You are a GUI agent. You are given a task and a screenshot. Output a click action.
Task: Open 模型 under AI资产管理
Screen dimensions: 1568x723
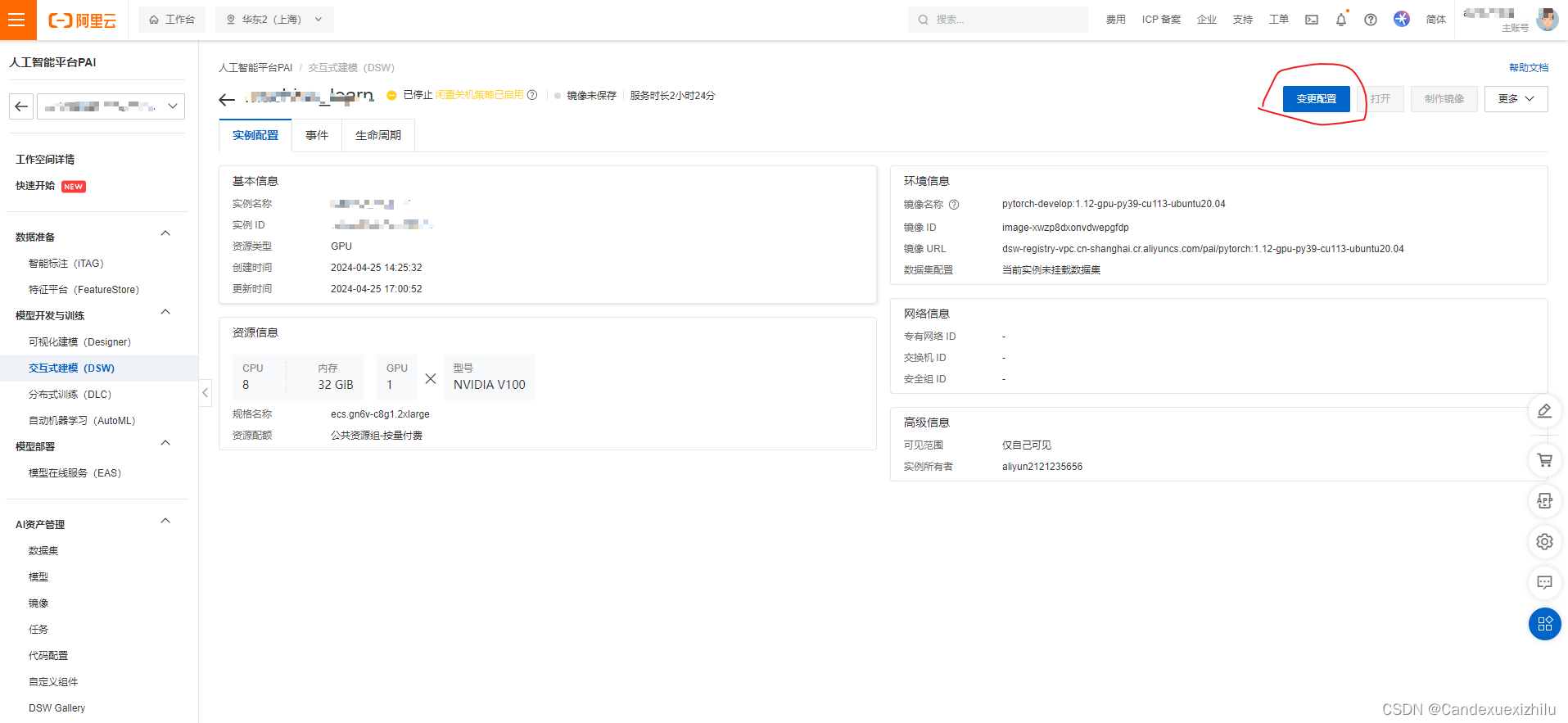click(x=38, y=577)
